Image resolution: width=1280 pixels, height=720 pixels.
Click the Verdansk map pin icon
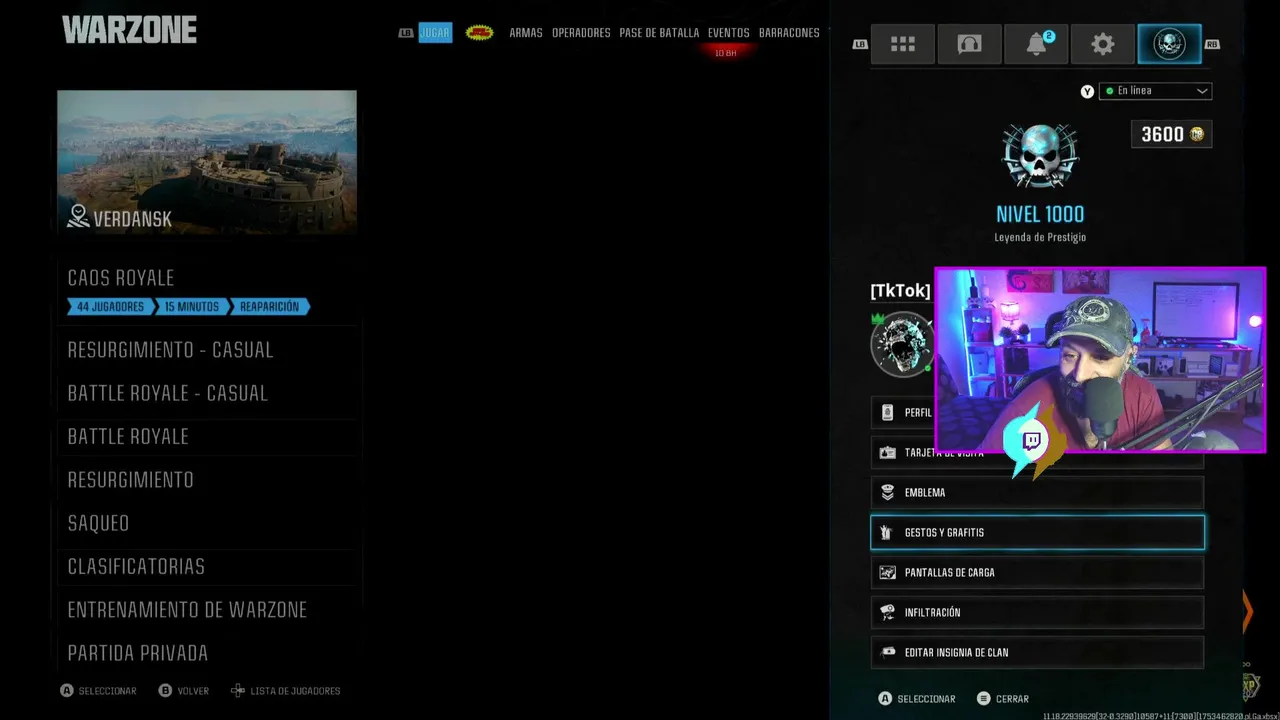tap(78, 216)
